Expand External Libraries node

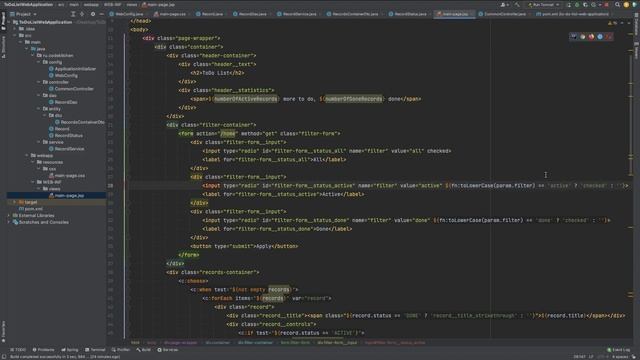[9, 216]
